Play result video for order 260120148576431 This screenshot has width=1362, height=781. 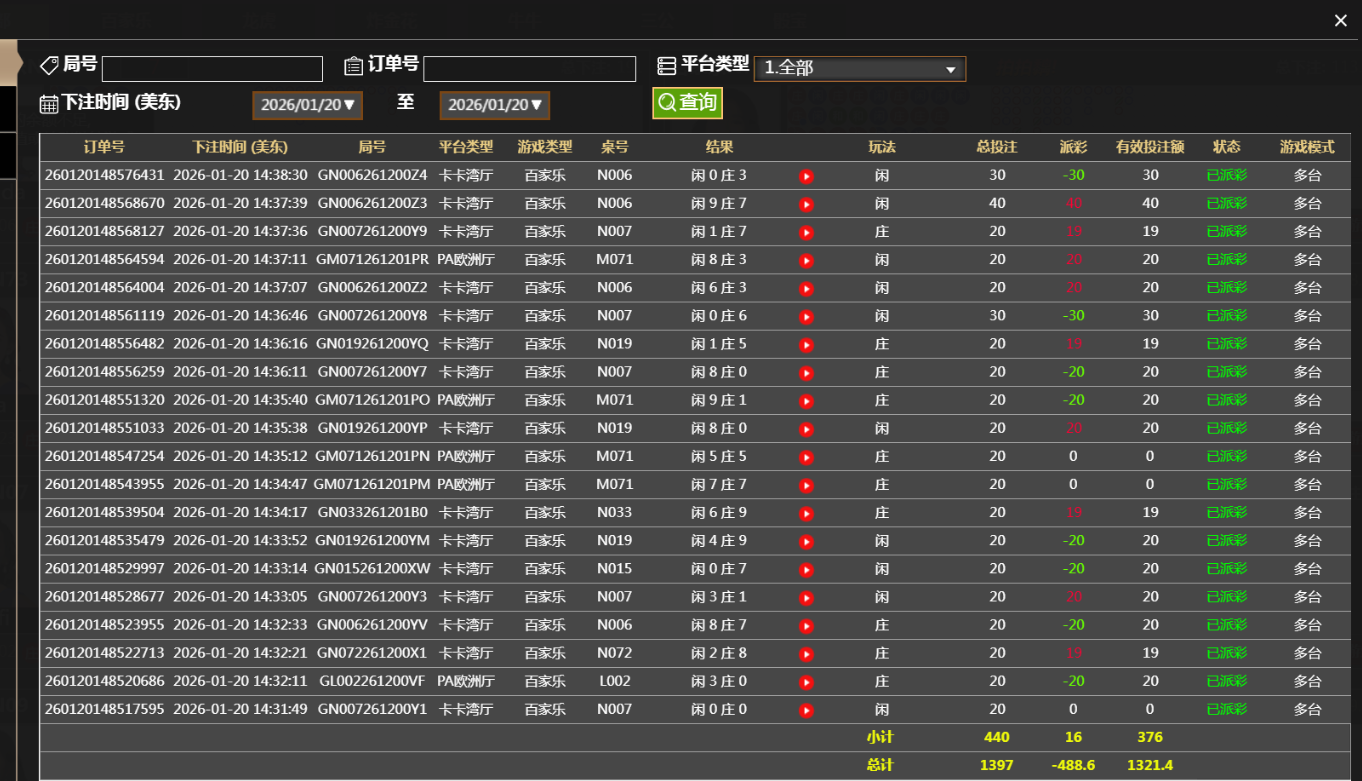click(806, 176)
